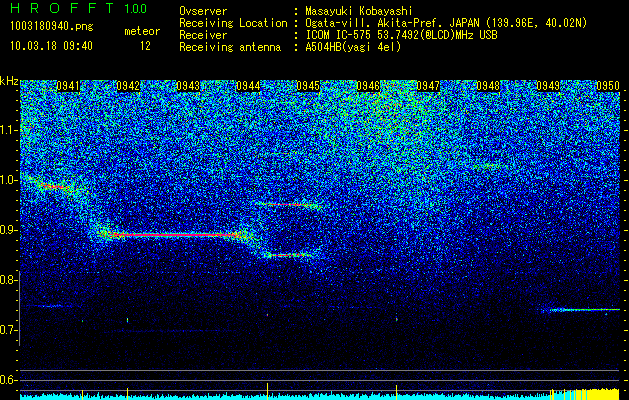Select antenna value A504HB(yagi 4el)

pos(353,47)
